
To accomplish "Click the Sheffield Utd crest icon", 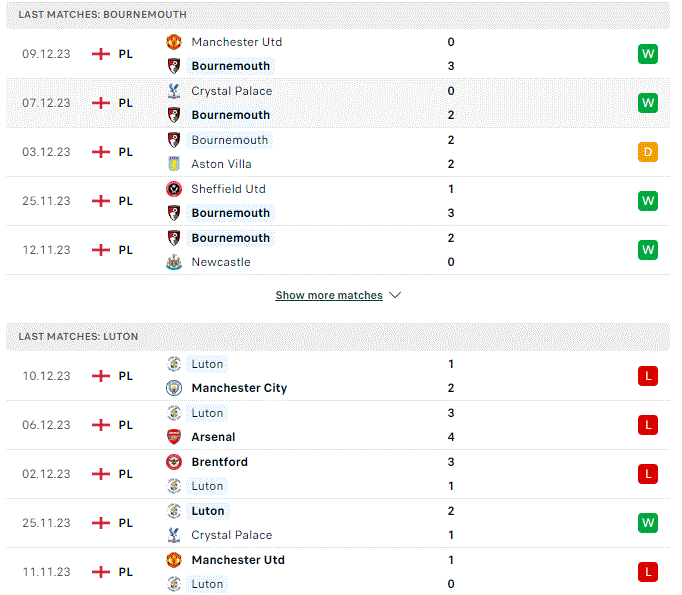I will [174, 189].
